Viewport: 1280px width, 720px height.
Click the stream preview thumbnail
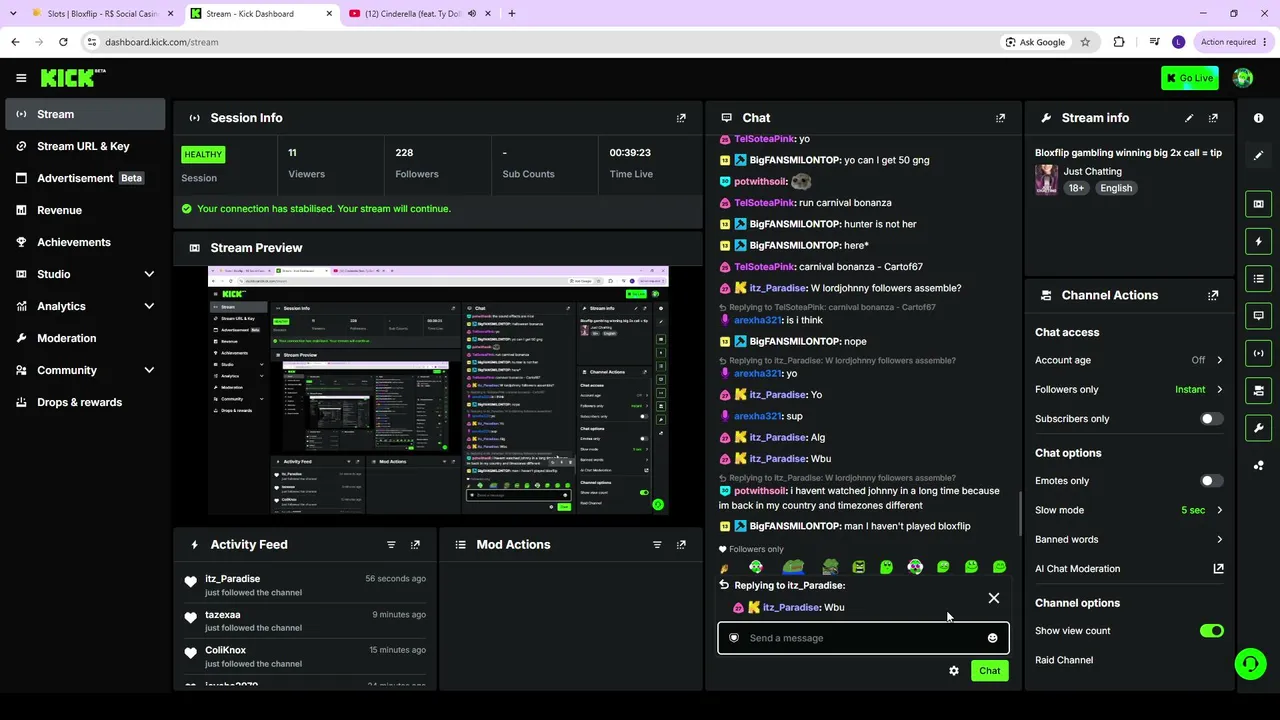[438, 390]
